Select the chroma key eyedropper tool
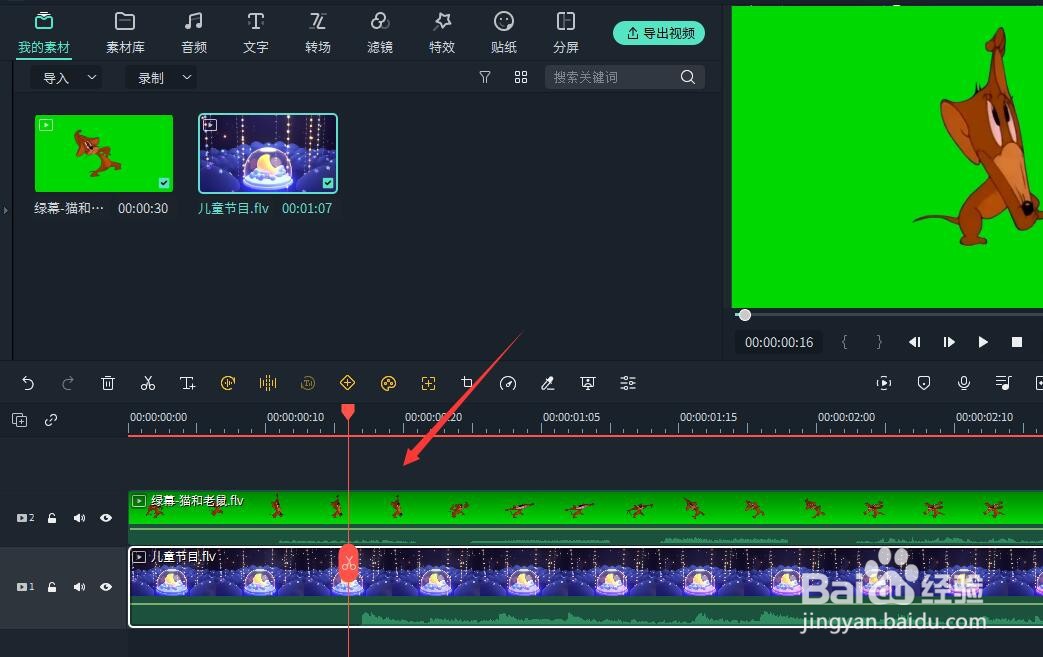1043x657 pixels. [547, 383]
